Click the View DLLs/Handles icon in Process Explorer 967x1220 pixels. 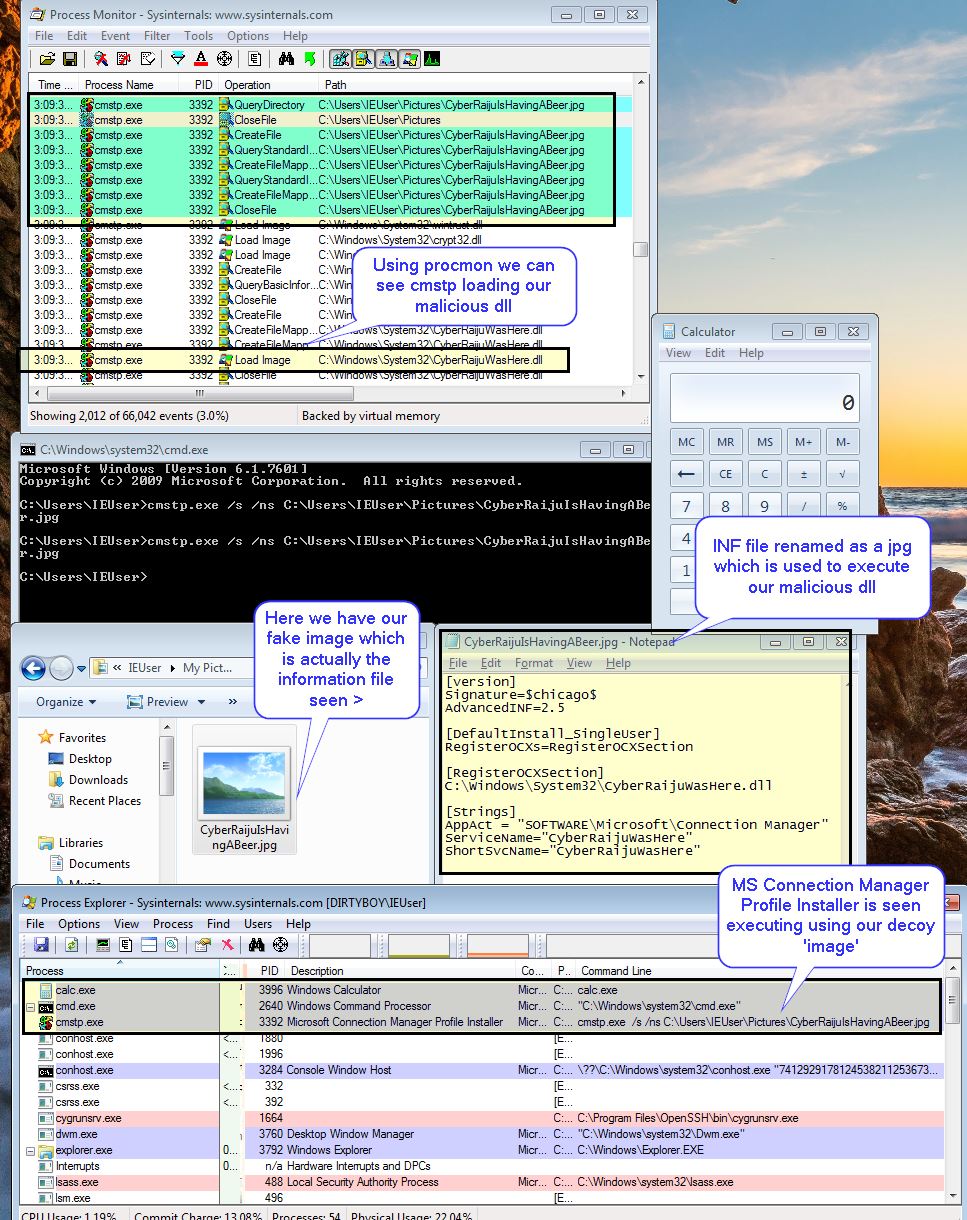coord(172,944)
